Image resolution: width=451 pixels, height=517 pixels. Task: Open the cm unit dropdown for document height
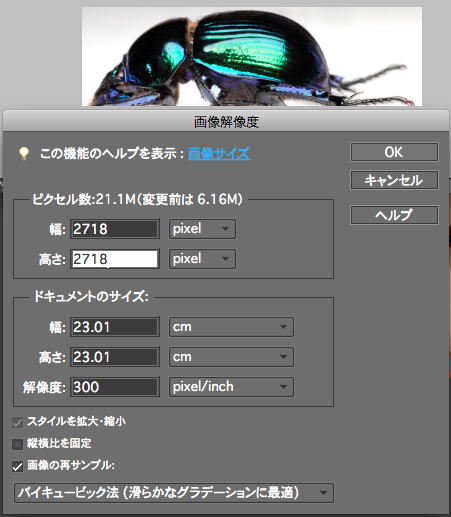click(231, 357)
